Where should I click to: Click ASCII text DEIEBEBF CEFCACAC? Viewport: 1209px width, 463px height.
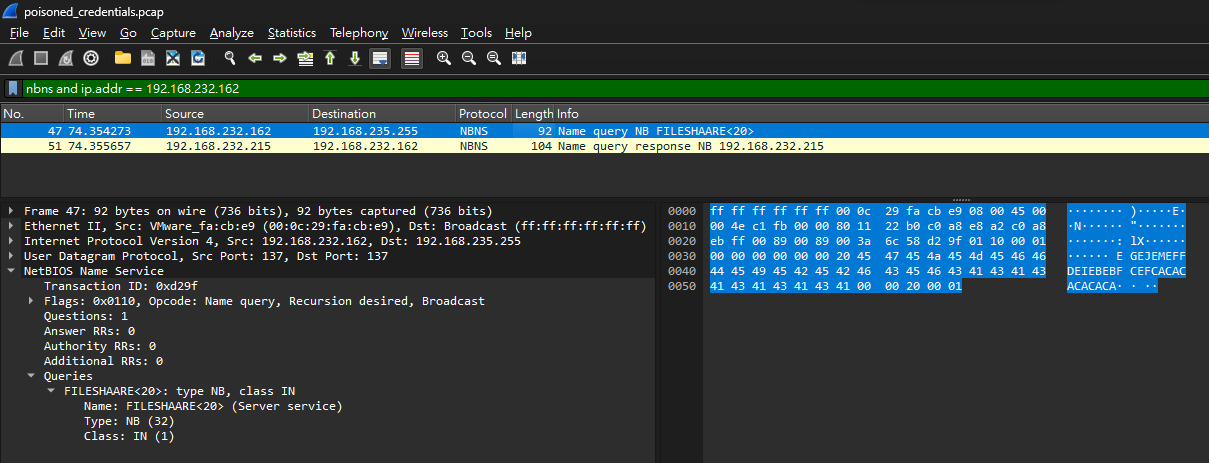click(x=1126, y=271)
